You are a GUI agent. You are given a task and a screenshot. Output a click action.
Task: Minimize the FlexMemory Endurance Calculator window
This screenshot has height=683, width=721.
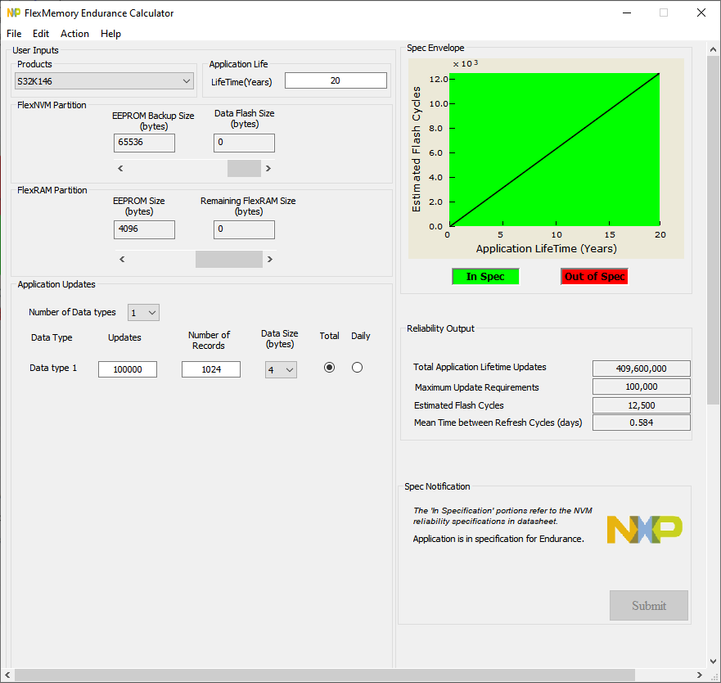627,13
